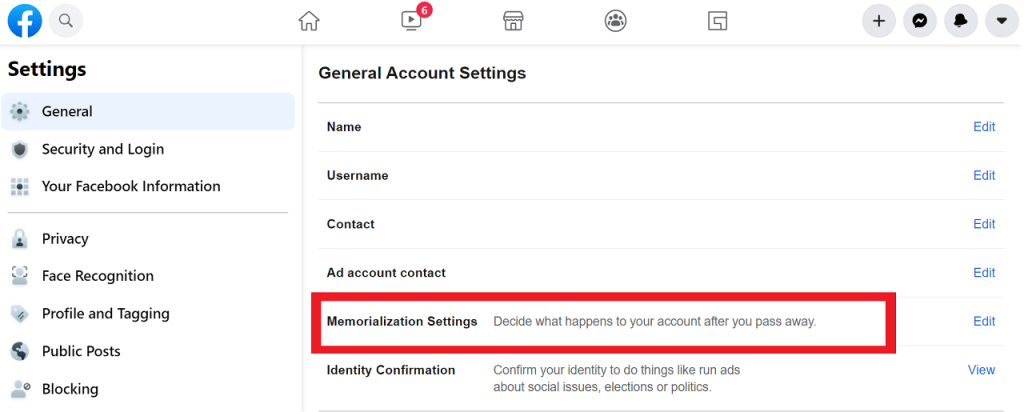
Task: Go to the Home feed icon
Action: 309,22
